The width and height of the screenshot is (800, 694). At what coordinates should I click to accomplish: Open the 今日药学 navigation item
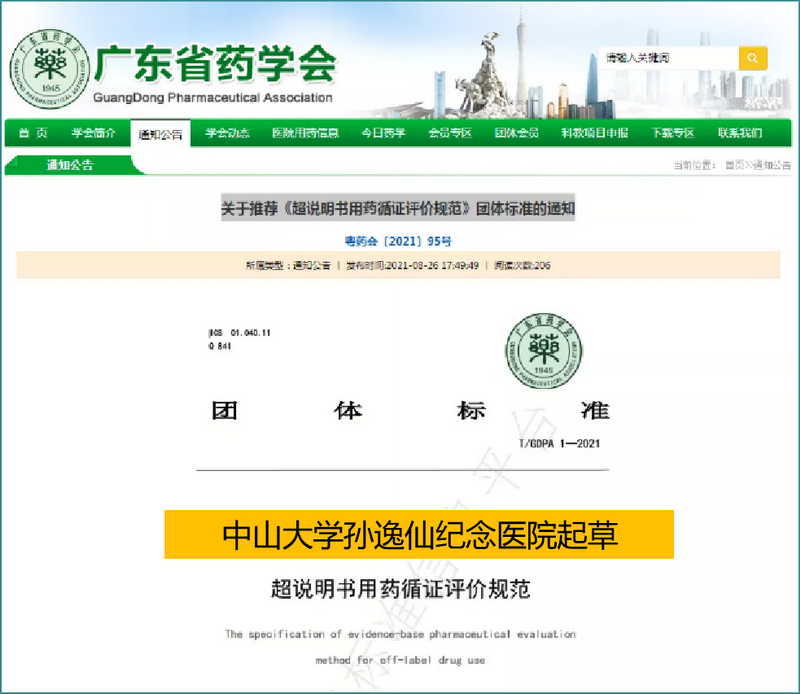click(383, 133)
